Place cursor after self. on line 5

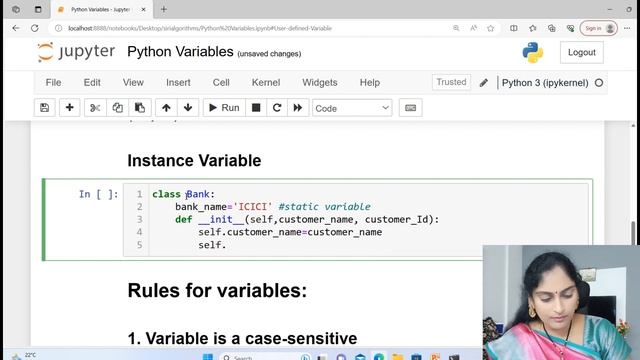coord(227,245)
